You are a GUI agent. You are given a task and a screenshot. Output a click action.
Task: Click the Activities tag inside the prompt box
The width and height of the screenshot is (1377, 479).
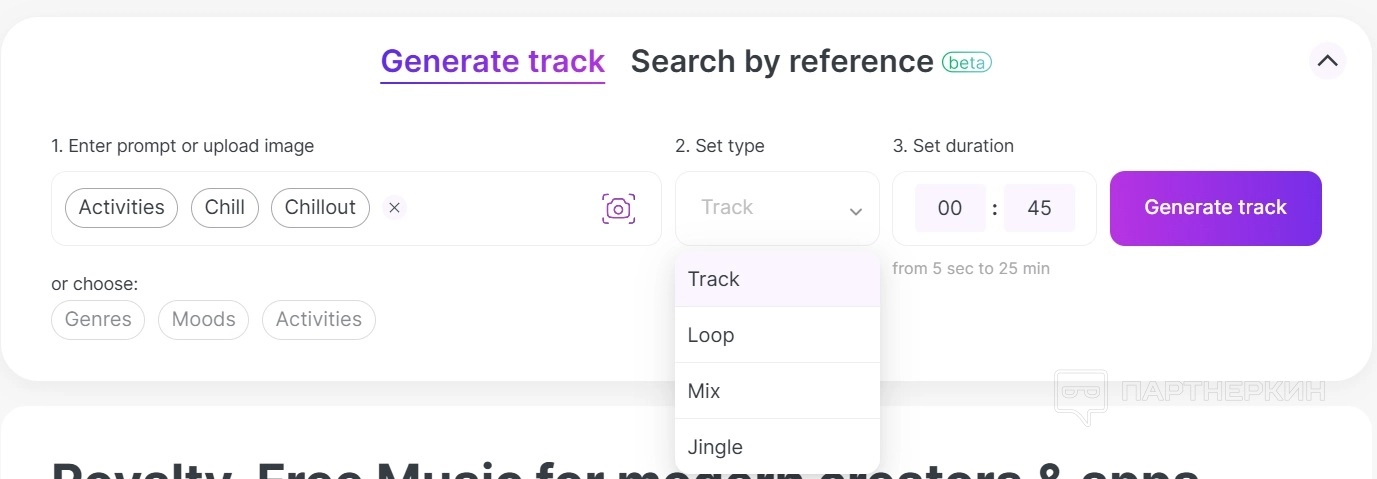[x=121, y=208]
